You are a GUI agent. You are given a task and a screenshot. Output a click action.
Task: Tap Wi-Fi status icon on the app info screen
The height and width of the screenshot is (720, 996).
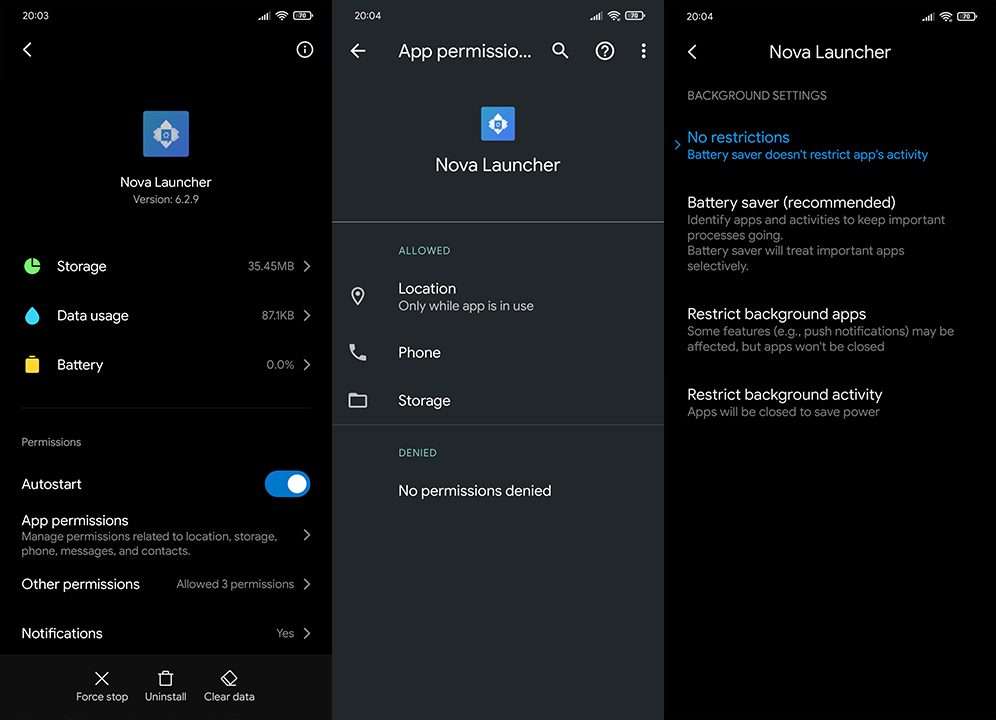point(282,16)
